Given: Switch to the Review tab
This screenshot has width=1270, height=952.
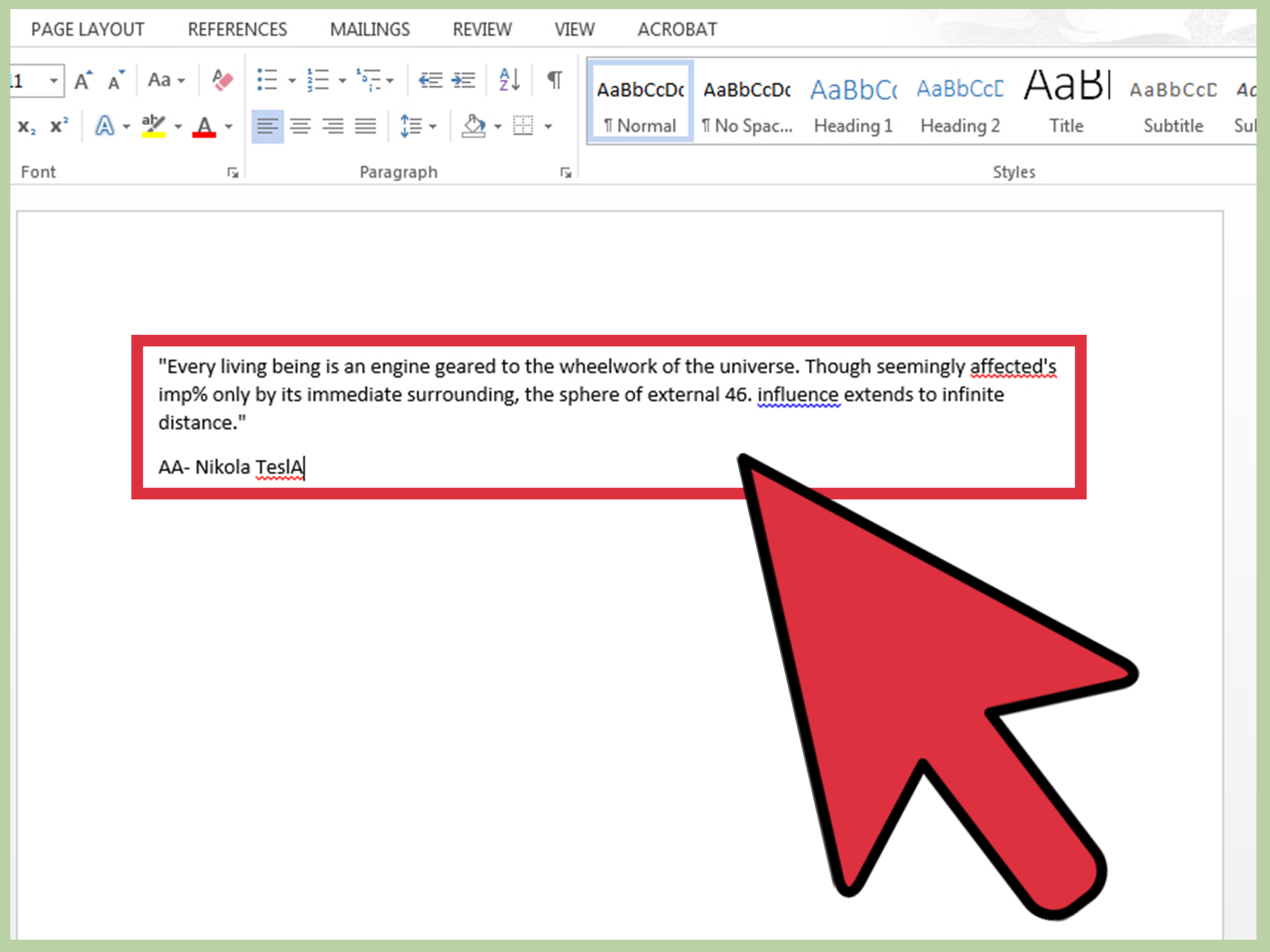Looking at the screenshot, I should point(482,29).
